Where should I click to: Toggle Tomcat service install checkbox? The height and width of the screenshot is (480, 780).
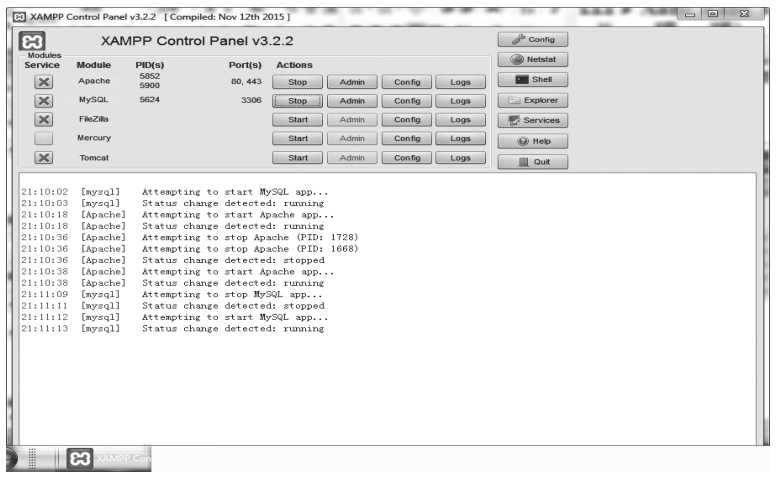tap(44, 158)
